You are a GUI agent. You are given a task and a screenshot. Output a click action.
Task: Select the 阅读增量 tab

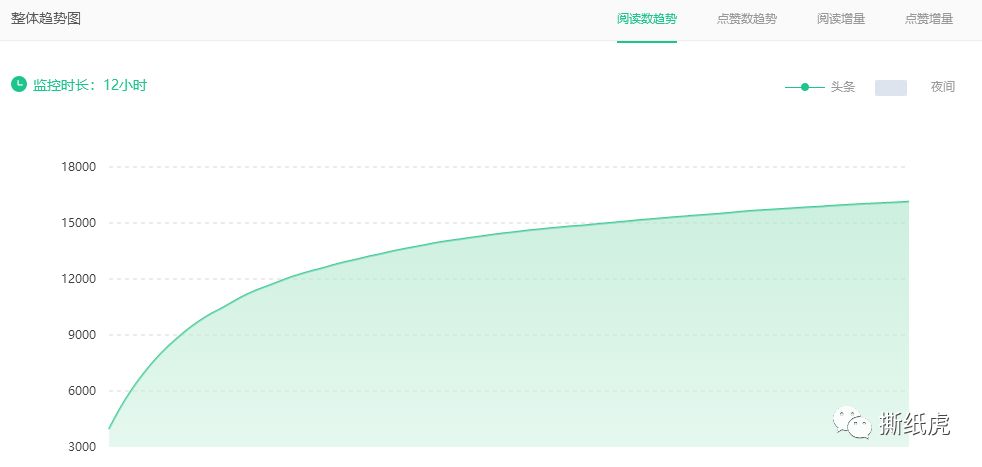tap(841, 19)
